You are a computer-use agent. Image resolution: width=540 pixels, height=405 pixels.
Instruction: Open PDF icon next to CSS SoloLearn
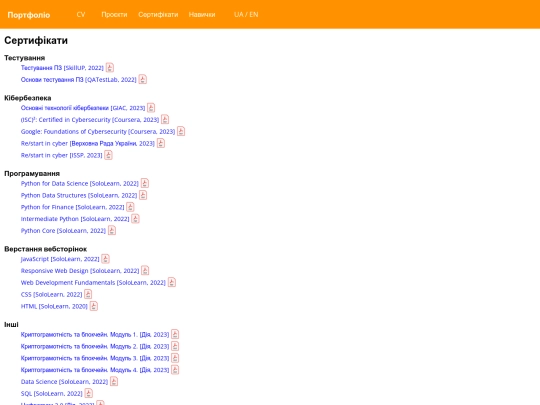tap(88, 294)
